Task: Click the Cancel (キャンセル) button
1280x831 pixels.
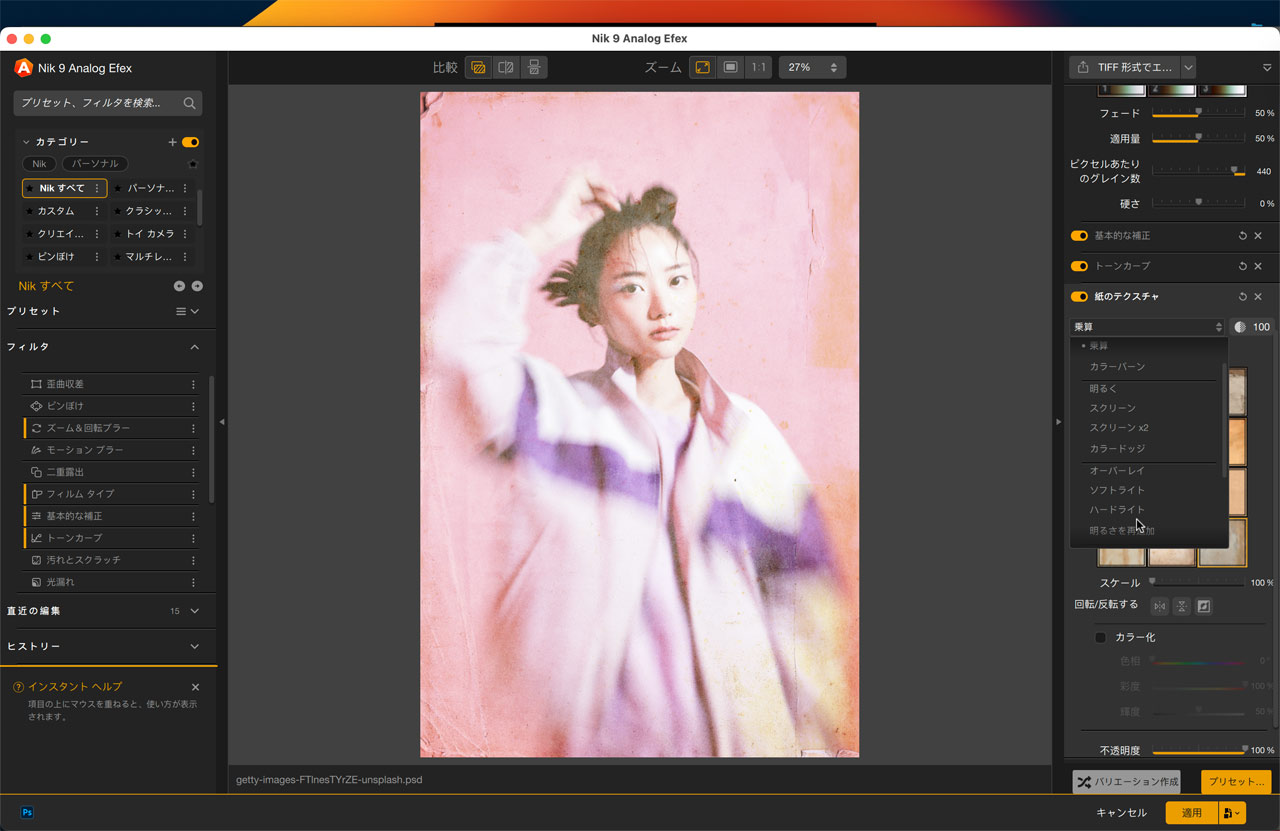Action: click(x=1121, y=813)
